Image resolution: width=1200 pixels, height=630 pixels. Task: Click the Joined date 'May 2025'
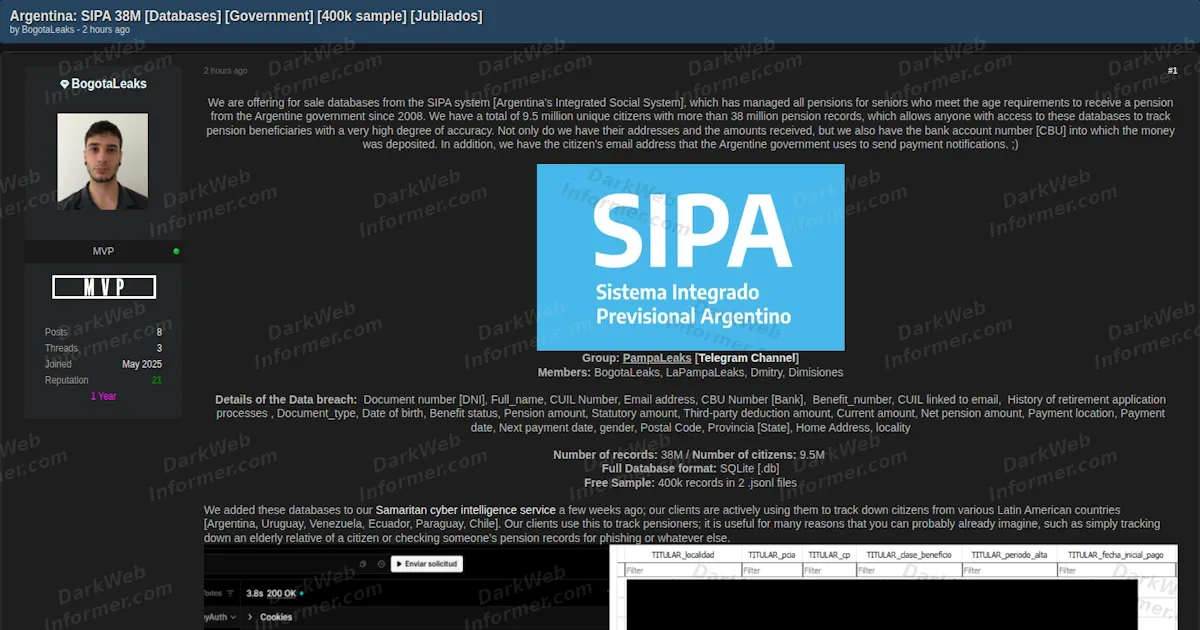coord(142,364)
